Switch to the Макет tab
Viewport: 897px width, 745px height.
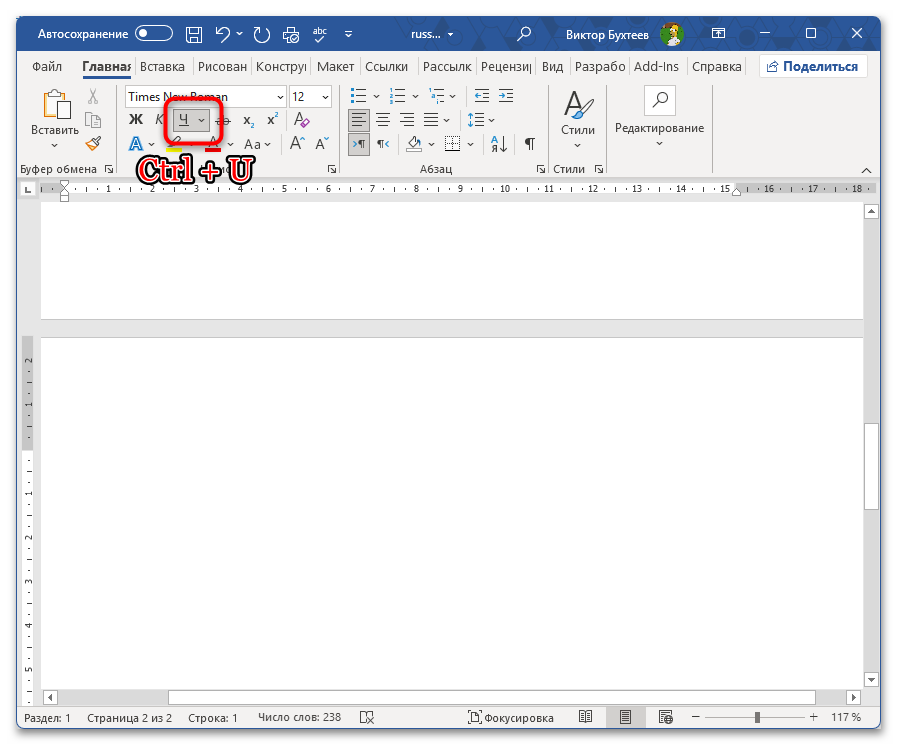[x=335, y=66]
